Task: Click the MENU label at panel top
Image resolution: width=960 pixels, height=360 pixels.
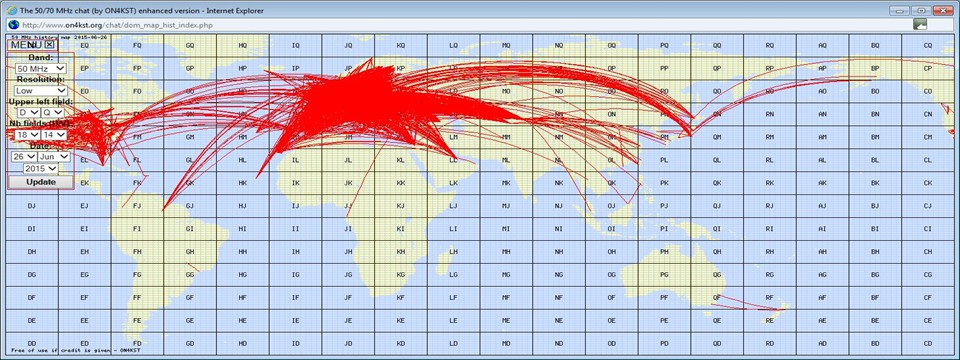Action: pyautogui.click(x=26, y=45)
